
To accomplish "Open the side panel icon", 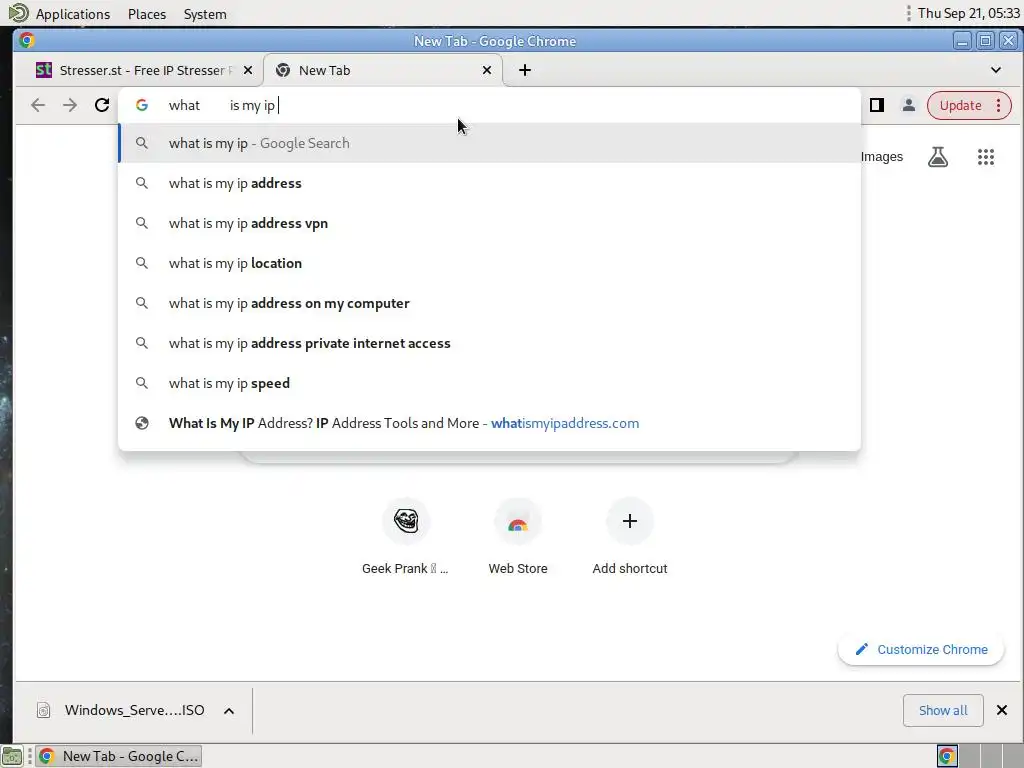I will (x=876, y=105).
